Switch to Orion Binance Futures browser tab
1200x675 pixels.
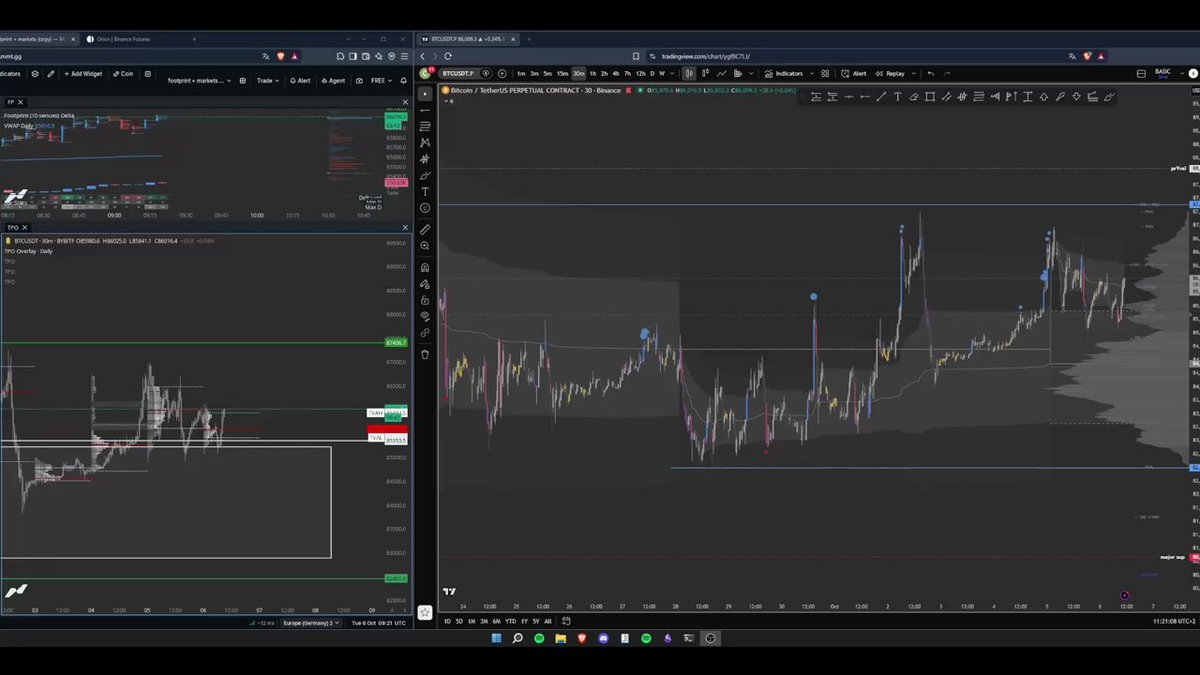click(x=120, y=39)
